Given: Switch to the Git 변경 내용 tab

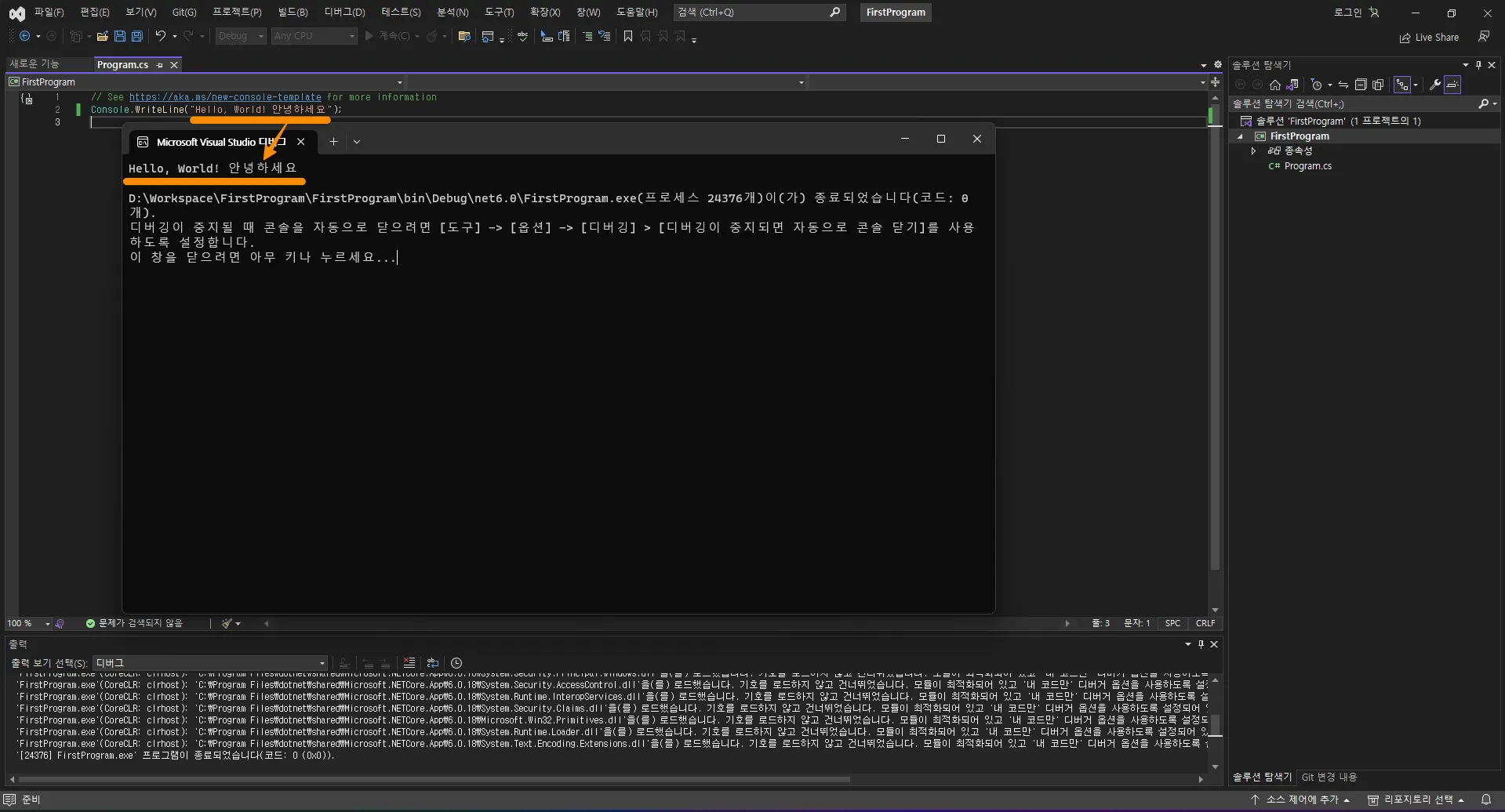Looking at the screenshot, I should [x=1329, y=778].
